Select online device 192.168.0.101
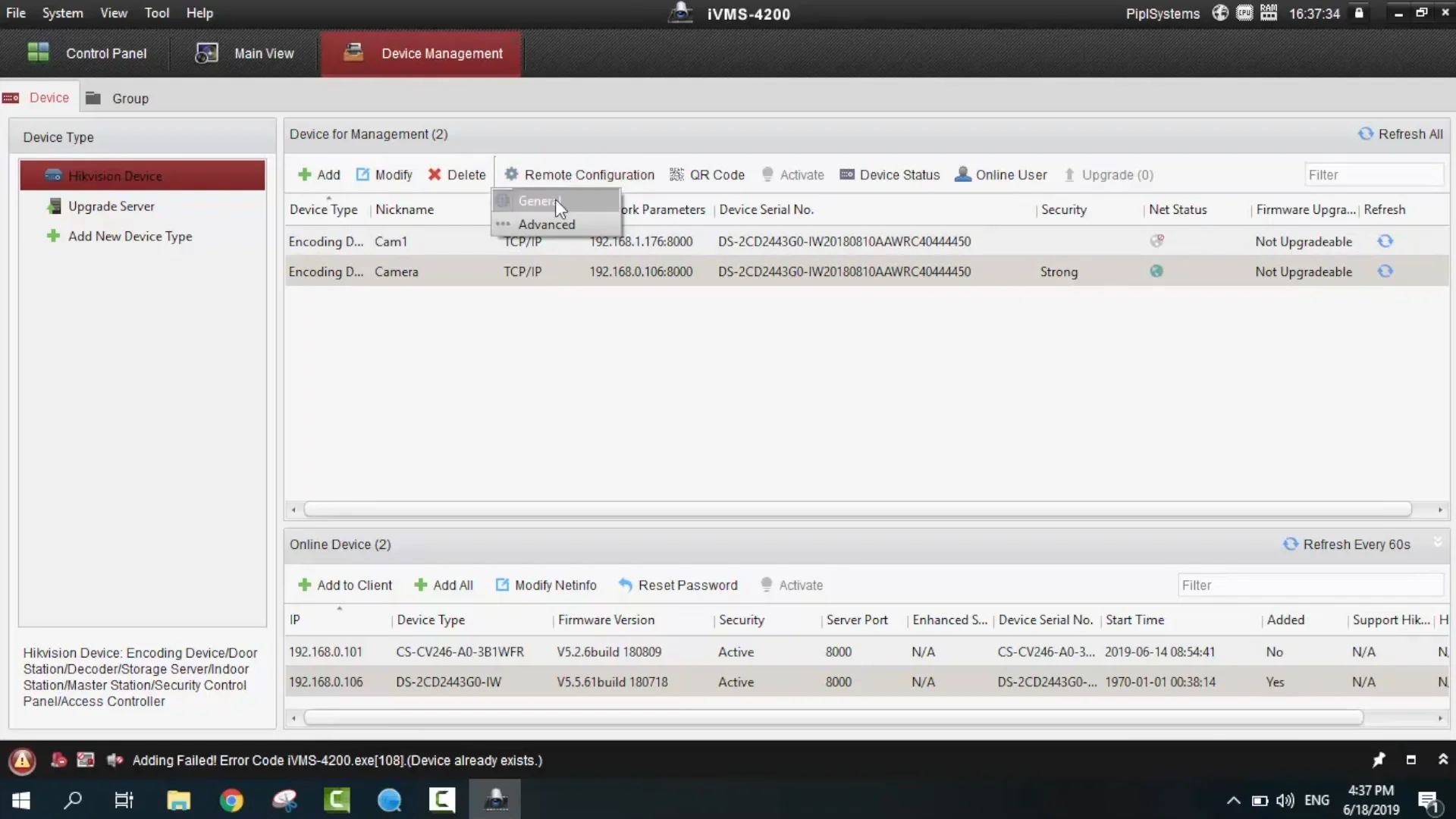The image size is (1456, 819). [x=867, y=652]
